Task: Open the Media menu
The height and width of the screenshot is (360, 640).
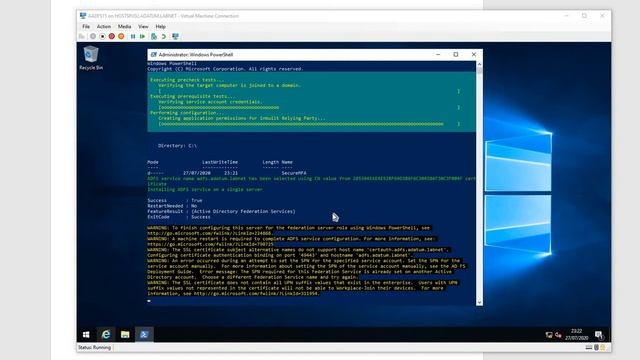Action: point(124,27)
